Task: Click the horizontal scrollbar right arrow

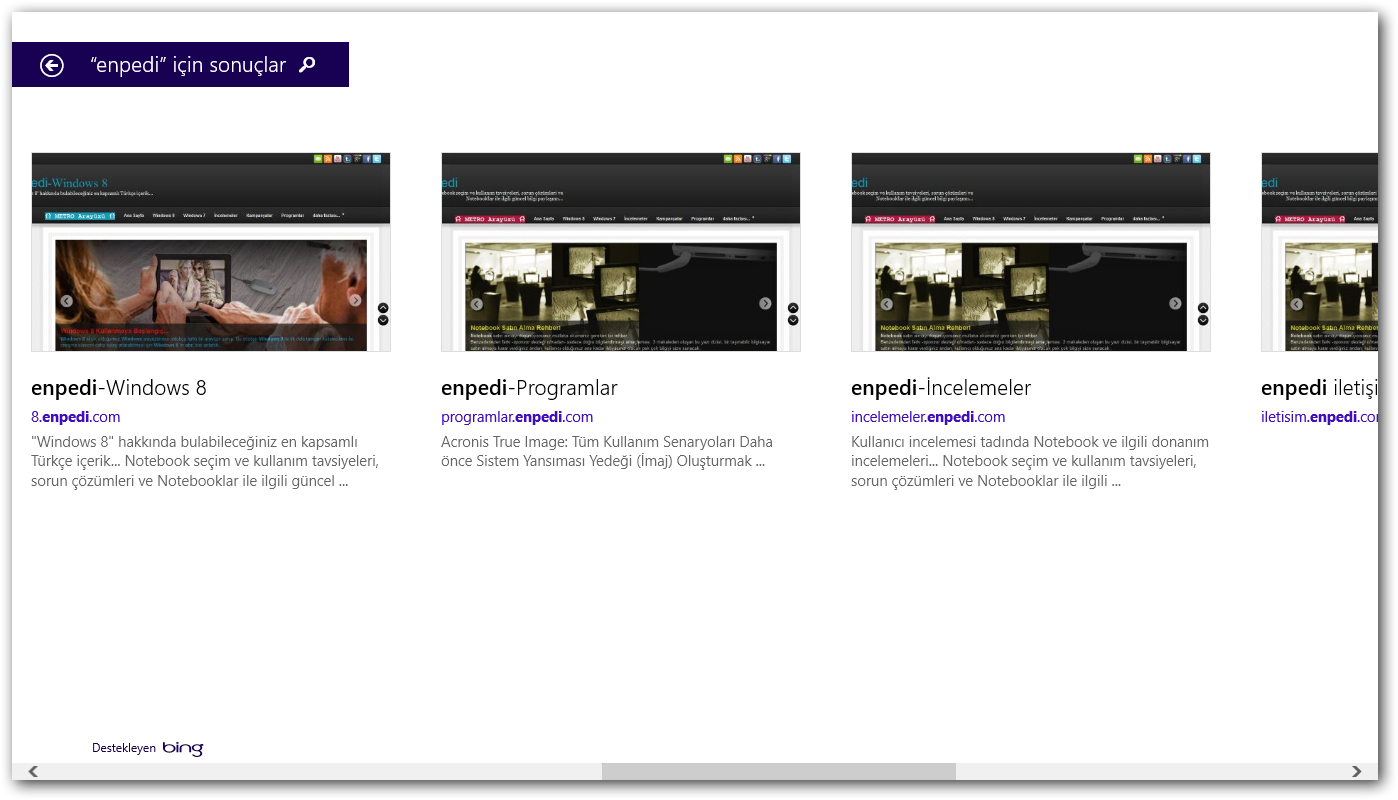Action: pyautogui.click(x=1356, y=771)
